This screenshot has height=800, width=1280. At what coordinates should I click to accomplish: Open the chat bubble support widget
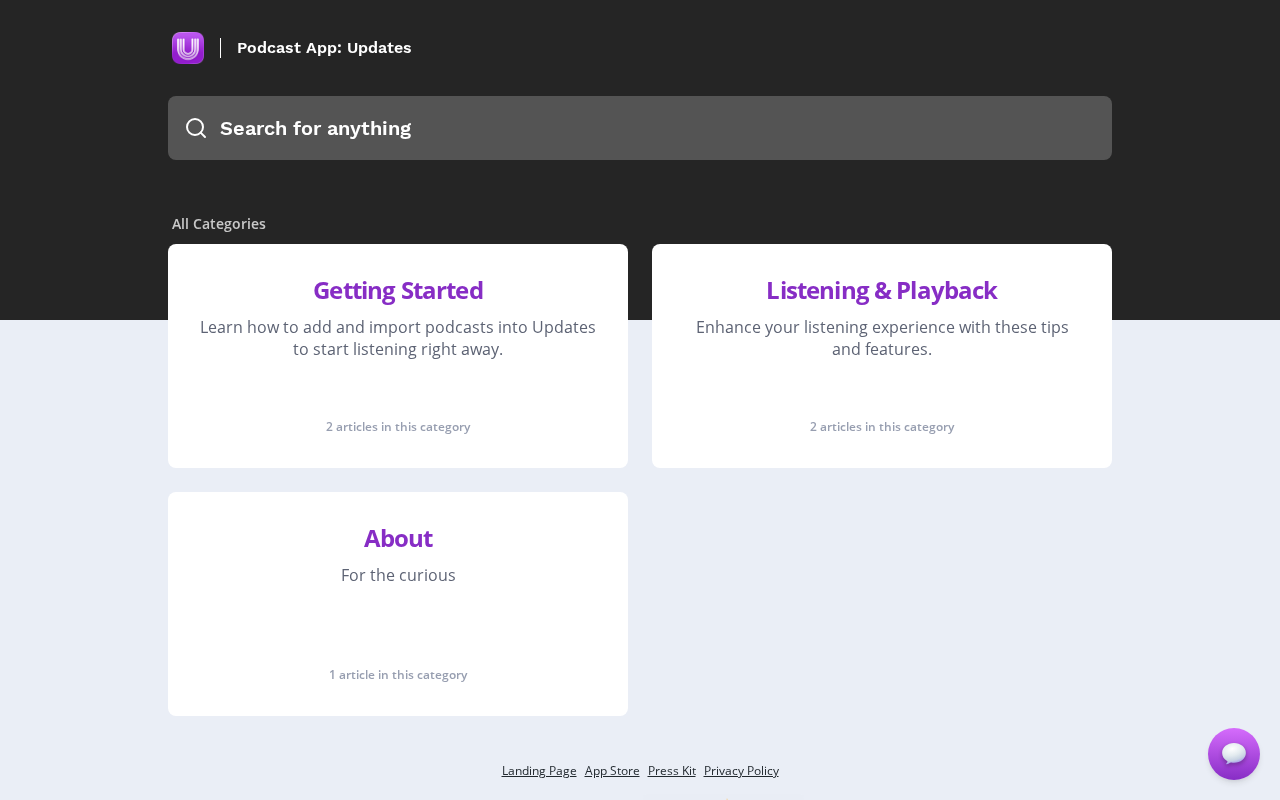[x=1233, y=754]
